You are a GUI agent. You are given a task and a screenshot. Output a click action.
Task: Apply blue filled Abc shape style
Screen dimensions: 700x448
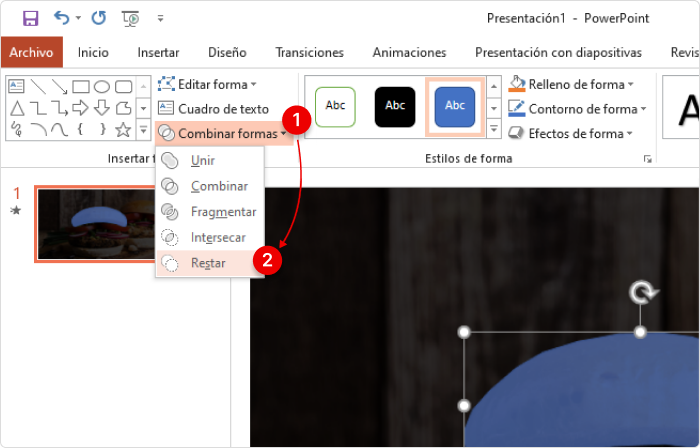click(x=454, y=107)
